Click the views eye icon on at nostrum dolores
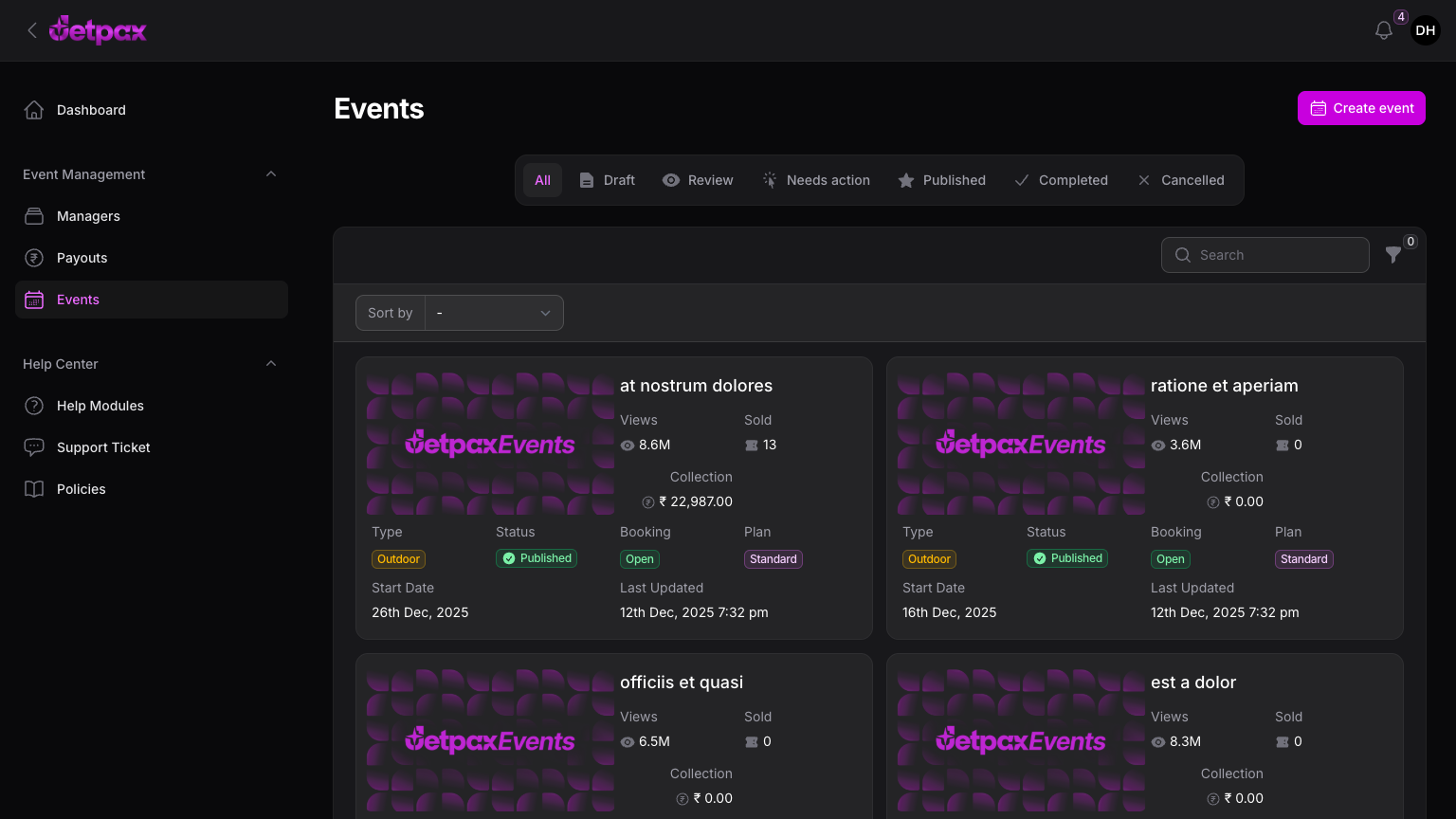This screenshot has width=1456, height=819. (x=628, y=446)
